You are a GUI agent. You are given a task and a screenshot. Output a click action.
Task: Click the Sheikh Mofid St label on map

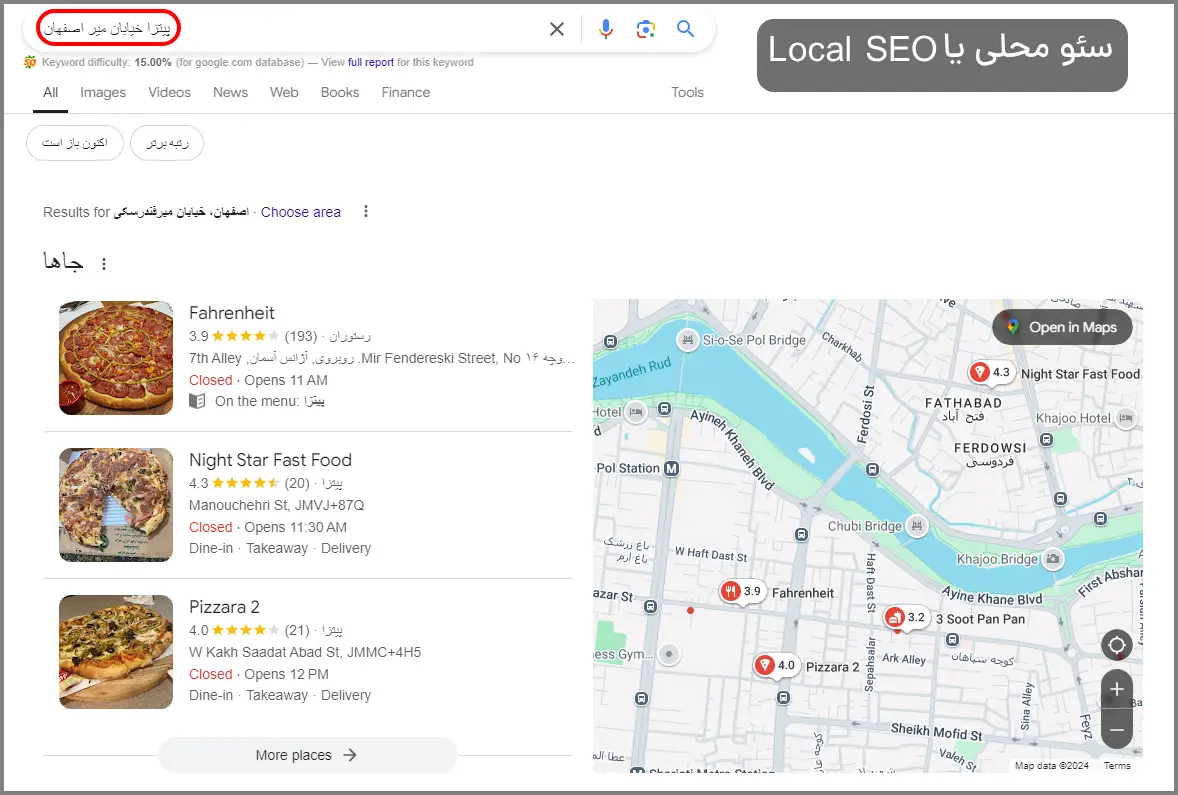pyautogui.click(x=936, y=732)
